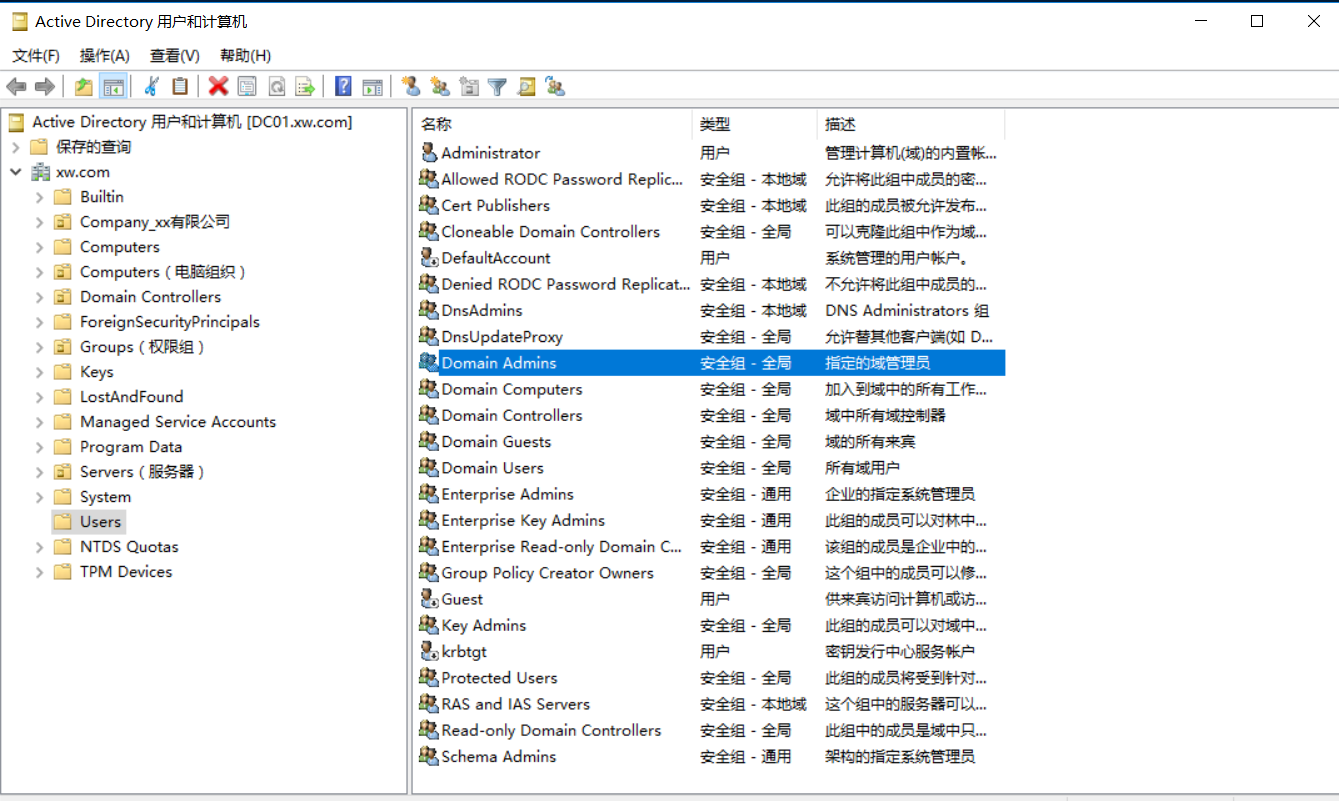This screenshot has height=801, width=1339.
Task: Select the DnsUpdateProxy entry
Action: [x=502, y=337]
